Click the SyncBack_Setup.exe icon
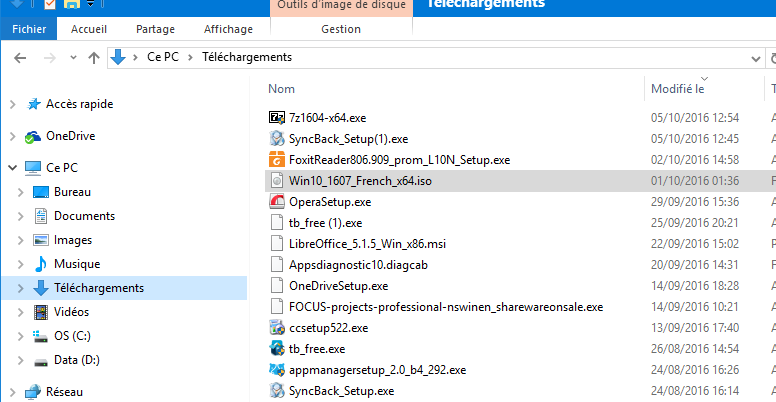Viewport: 776px width, 402px height. click(x=277, y=391)
